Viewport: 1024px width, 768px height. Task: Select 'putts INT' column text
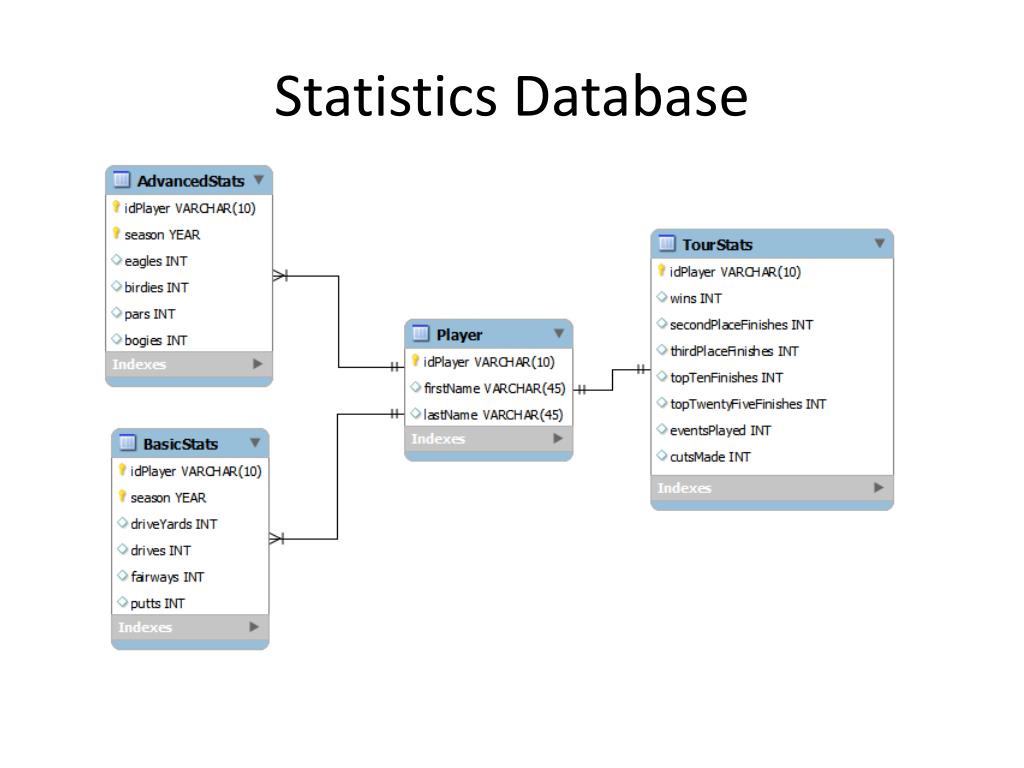pos(157,603)
